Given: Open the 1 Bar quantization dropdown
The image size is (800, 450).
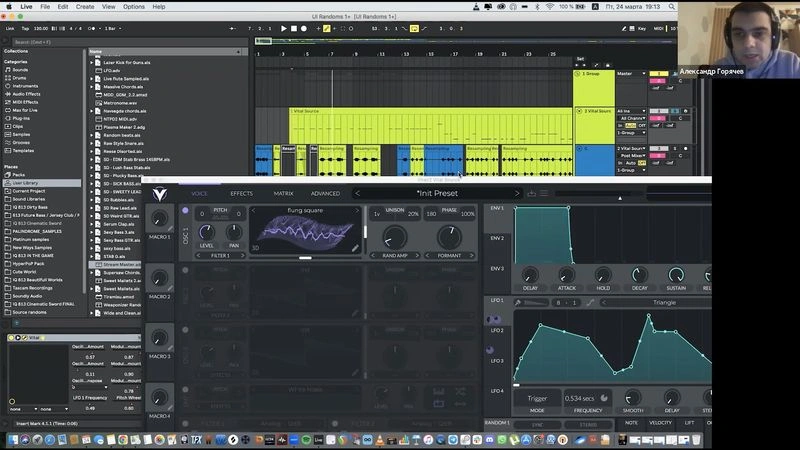Looking at the screenshot, I should click(113, 29).
